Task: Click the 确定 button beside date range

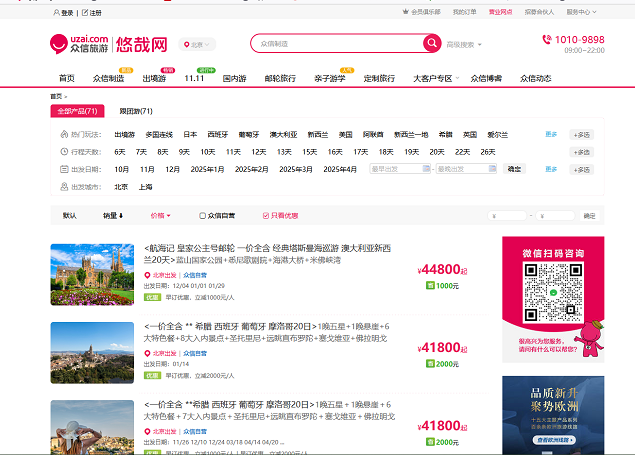Action: click(x=514, y=169)
